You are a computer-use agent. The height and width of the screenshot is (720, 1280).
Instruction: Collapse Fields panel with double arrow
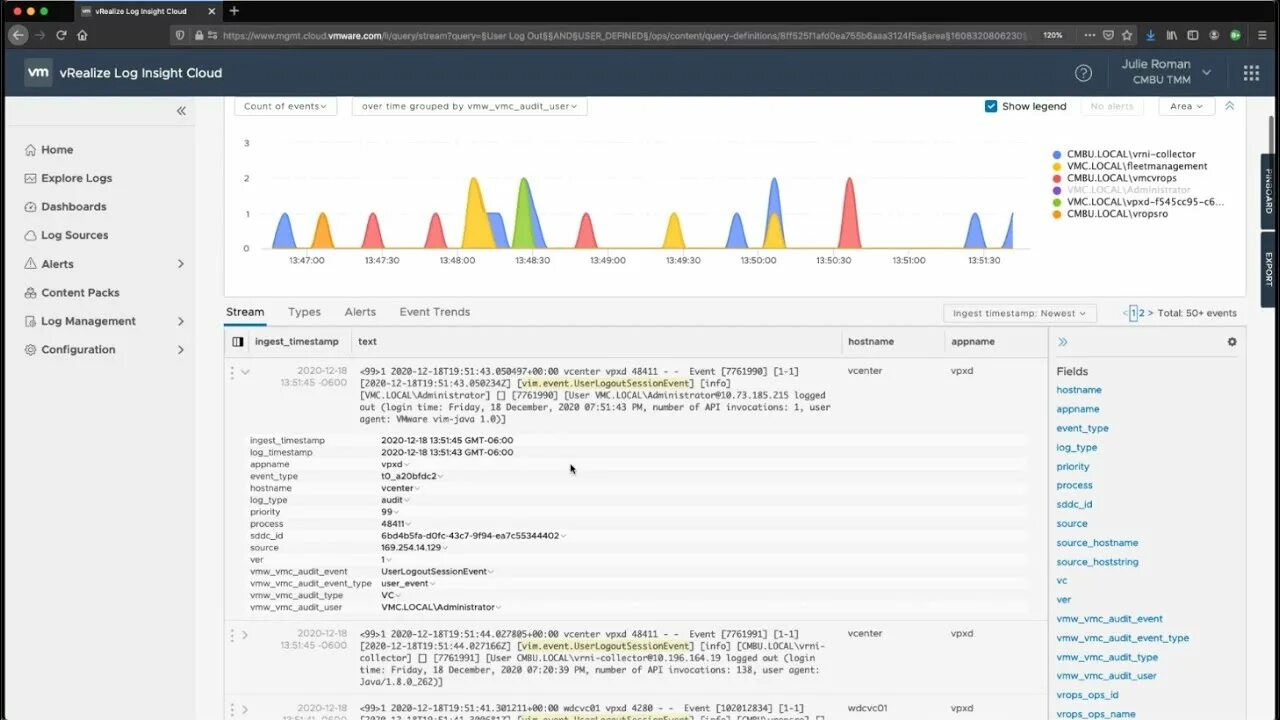point(1063,341)
